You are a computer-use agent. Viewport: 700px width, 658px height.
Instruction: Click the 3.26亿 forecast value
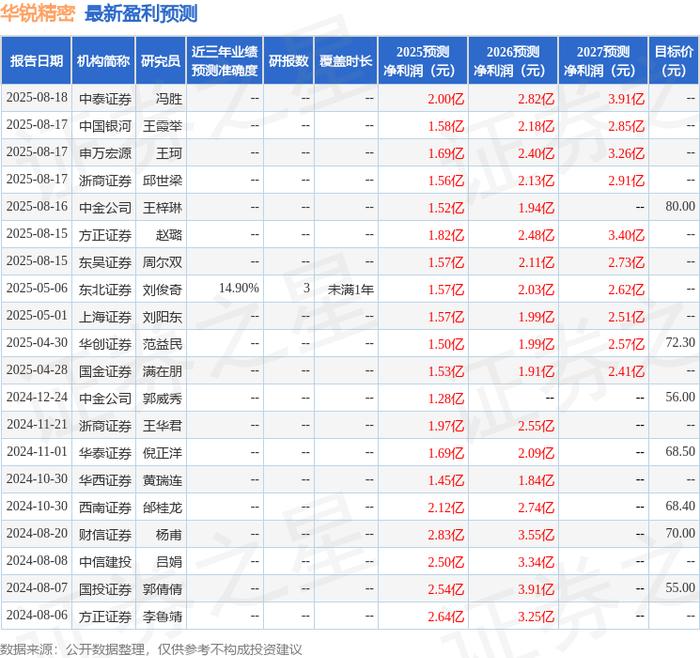[626, 153]
